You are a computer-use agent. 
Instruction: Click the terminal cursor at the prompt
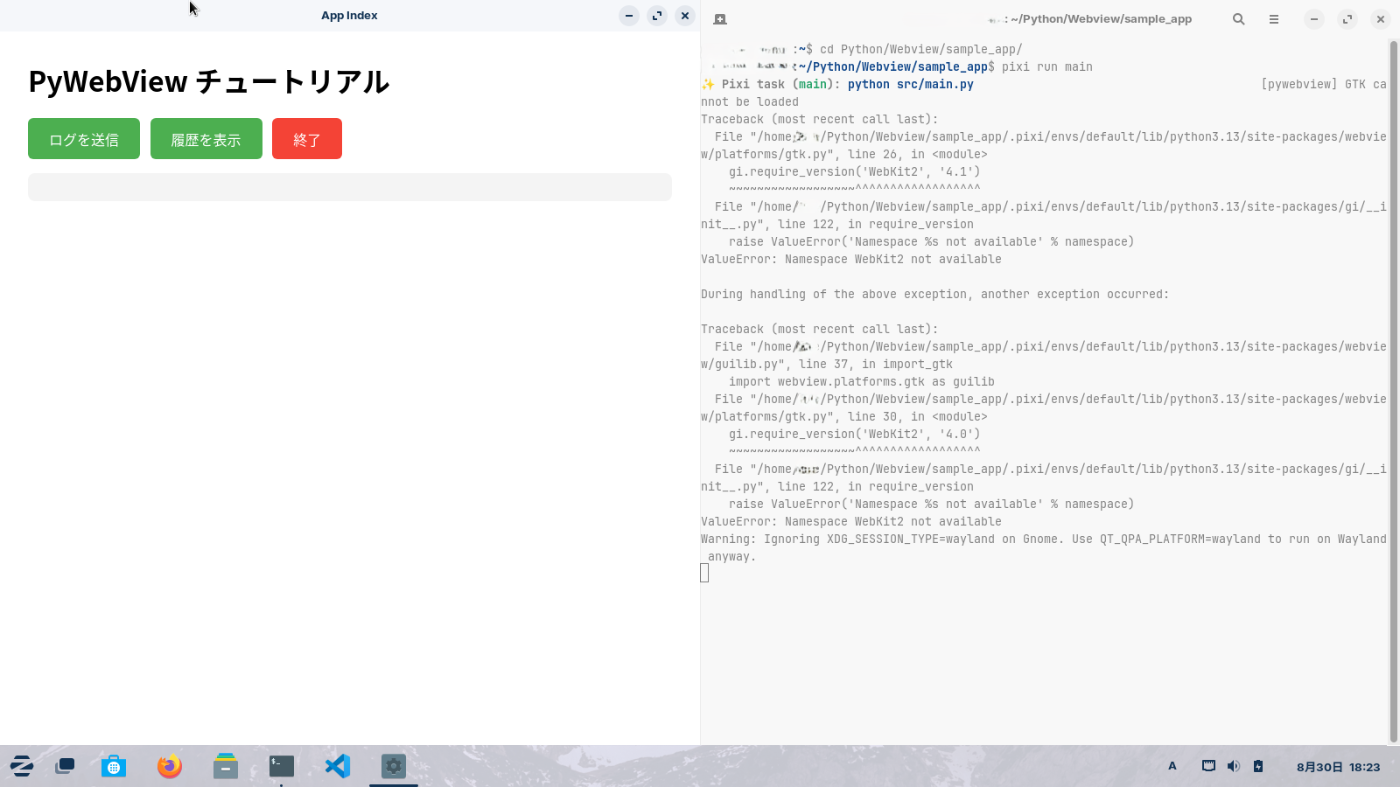705,573
